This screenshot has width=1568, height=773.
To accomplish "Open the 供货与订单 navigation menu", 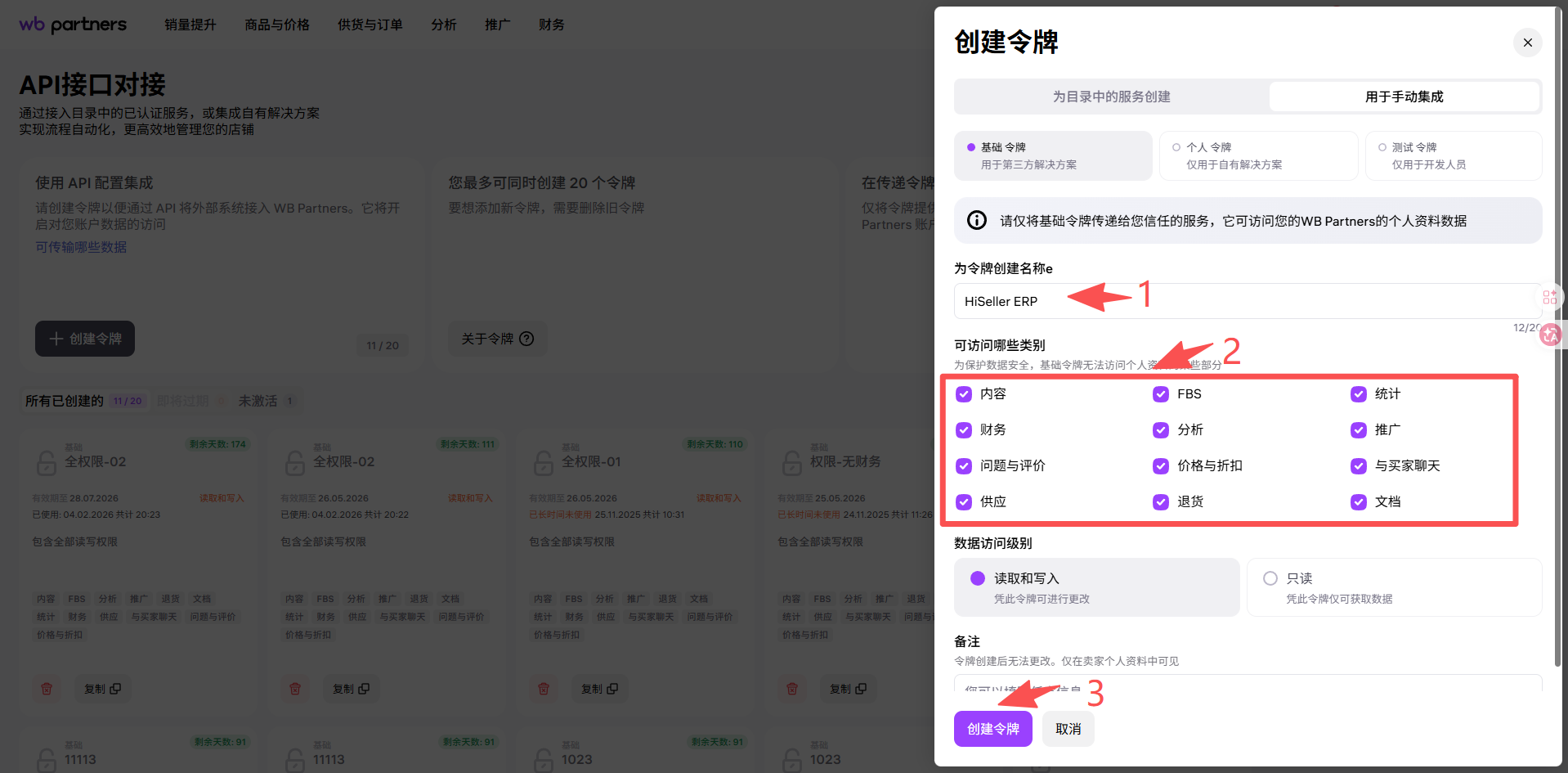I will click(x=370, y=25).
